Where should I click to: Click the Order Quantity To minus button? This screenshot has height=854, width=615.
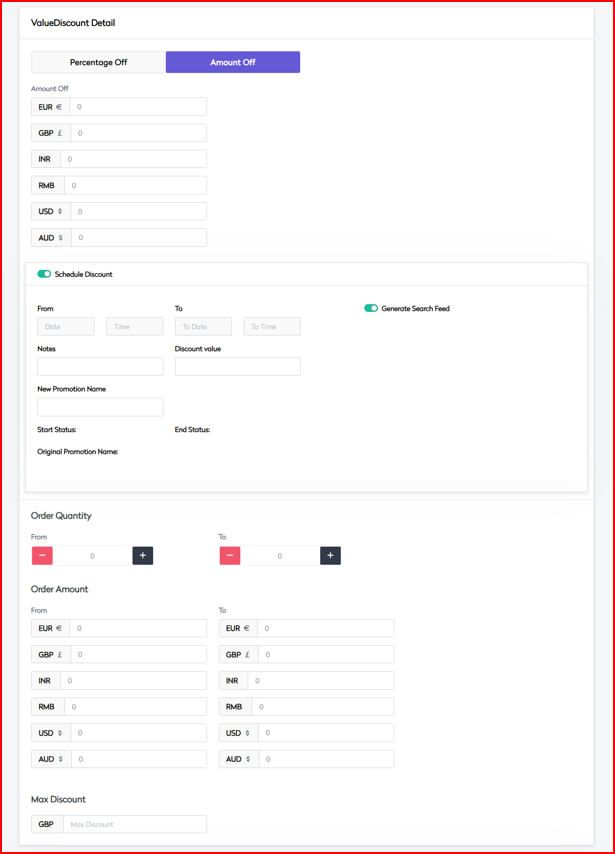pyautogui.click(x=230, y=555)
